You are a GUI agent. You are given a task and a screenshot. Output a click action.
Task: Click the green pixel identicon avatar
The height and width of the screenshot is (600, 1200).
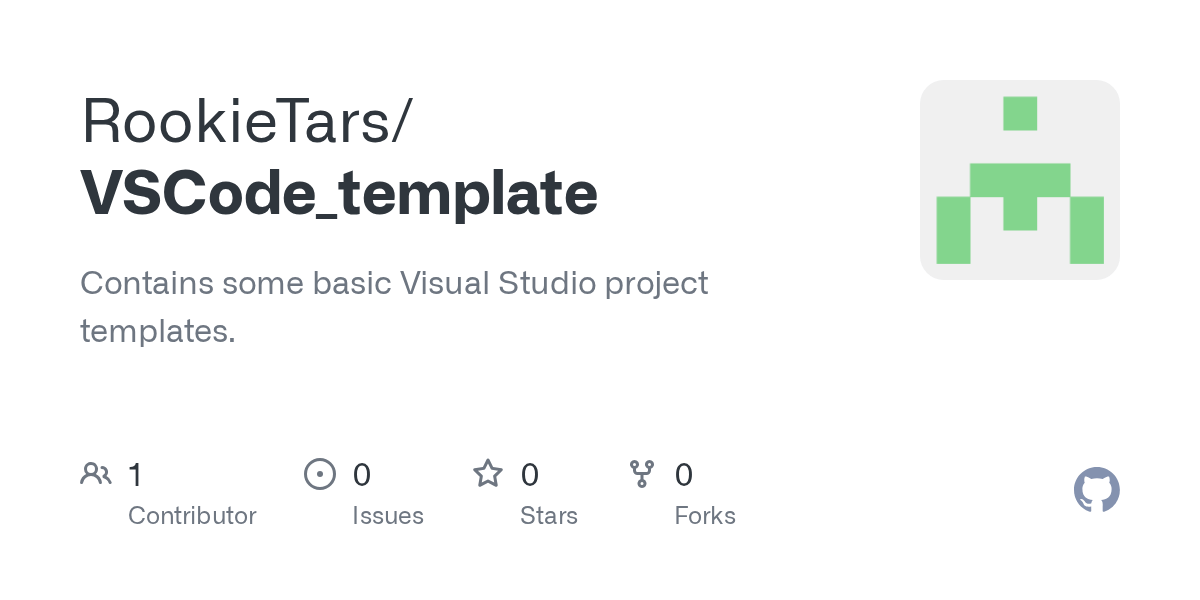(1020, 180)
